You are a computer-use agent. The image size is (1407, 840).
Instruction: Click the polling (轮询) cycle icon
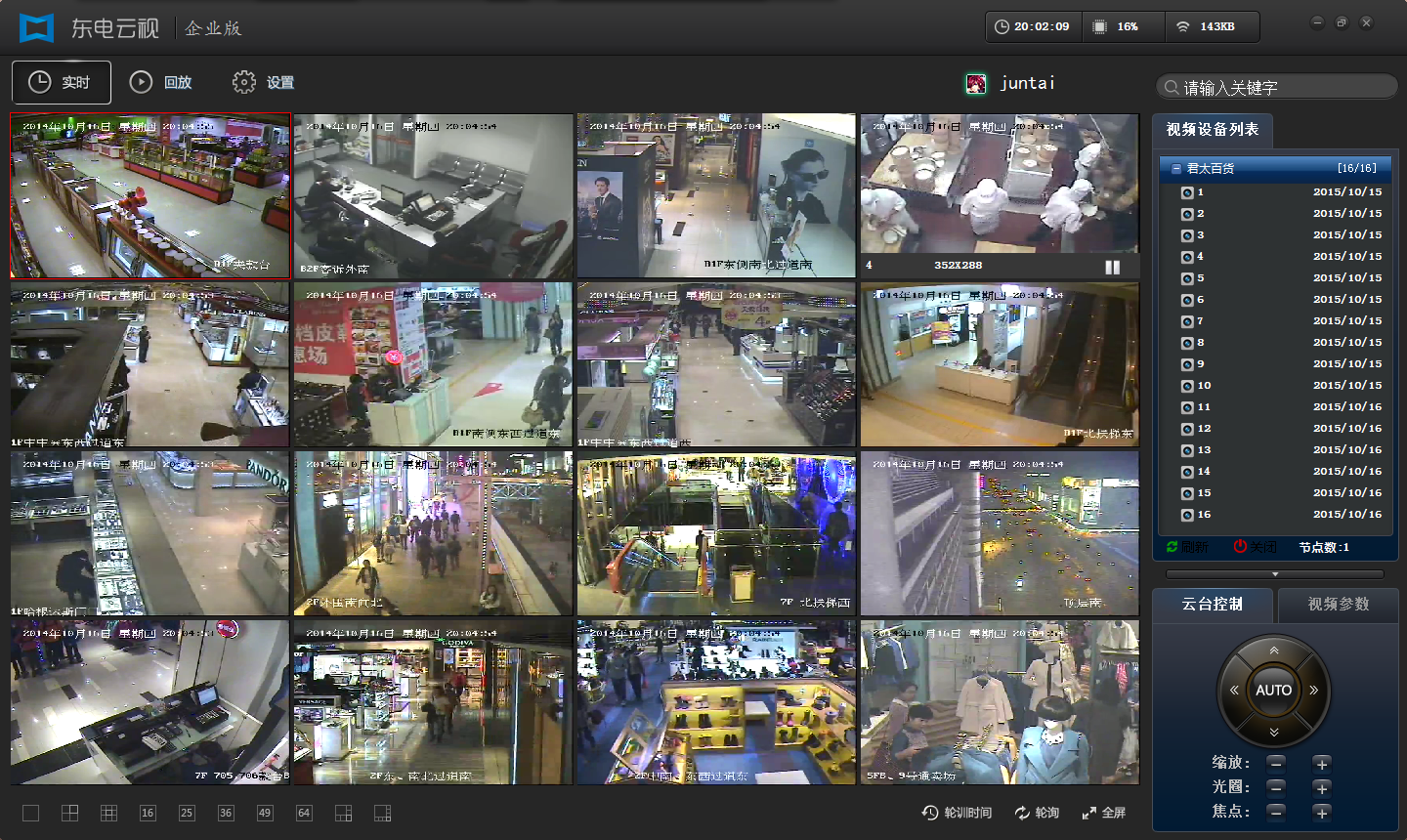pos(1037,813)
